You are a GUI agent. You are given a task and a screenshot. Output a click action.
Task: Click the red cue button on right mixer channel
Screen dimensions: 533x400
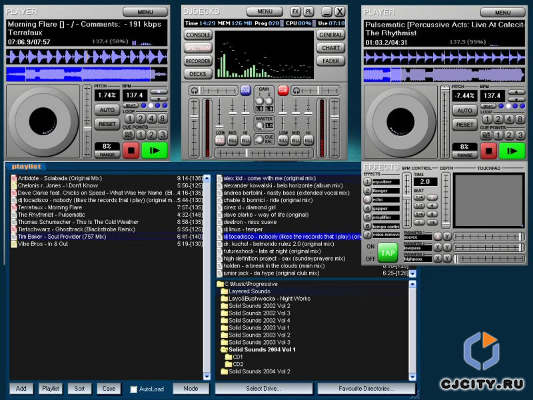click(283, 90)
